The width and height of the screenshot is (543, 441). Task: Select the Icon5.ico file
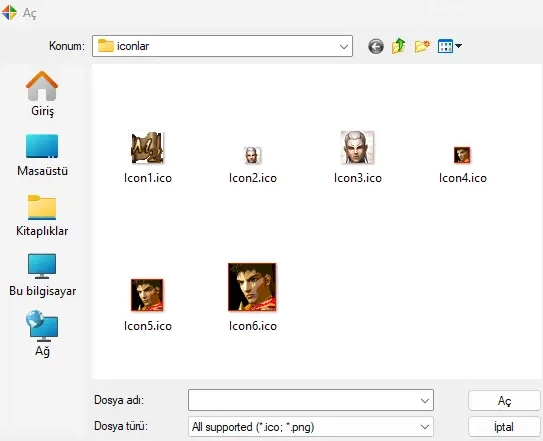[x=148, y=305]
